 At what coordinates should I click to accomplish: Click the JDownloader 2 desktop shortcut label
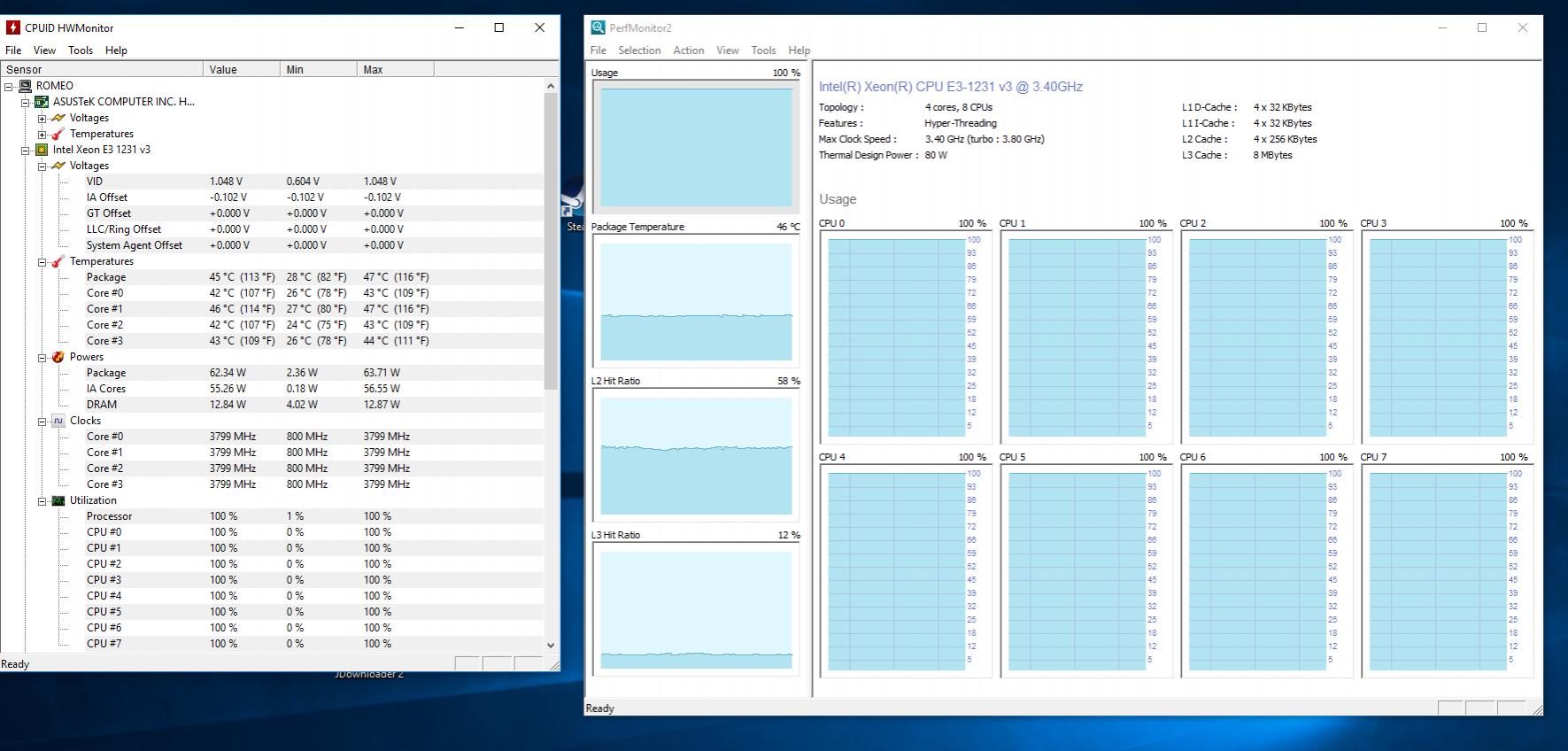(x=369, y=675)
